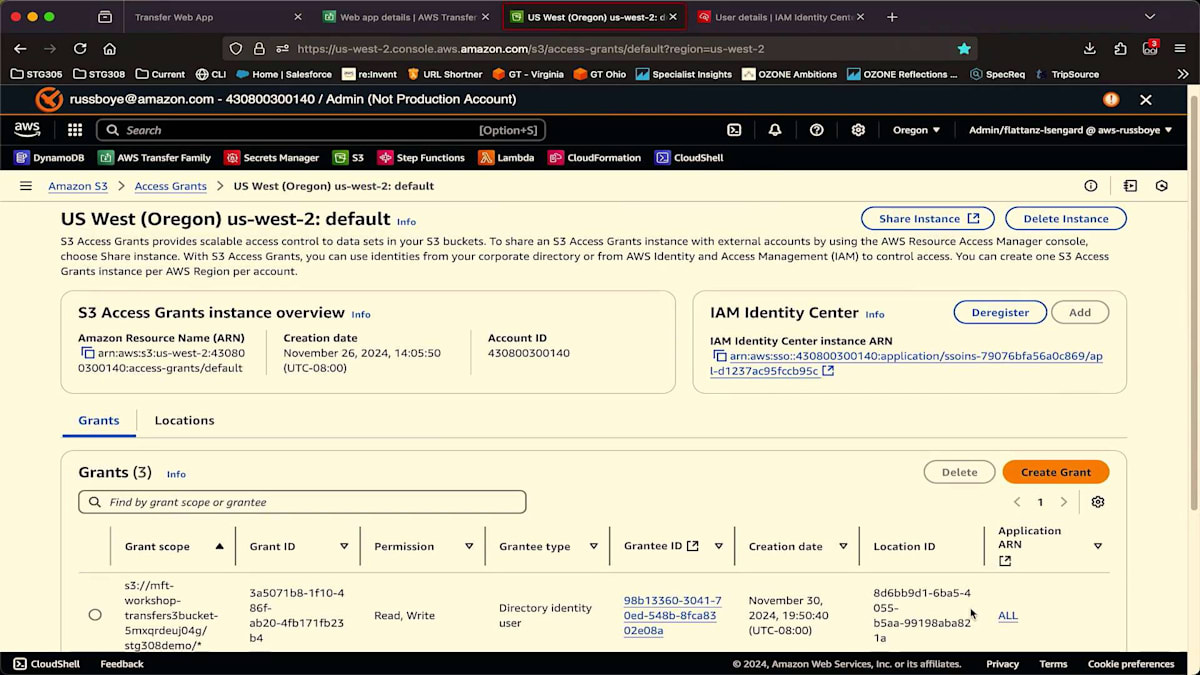Image resolution: width=1200 pixels, height=675 pixels.
Task: Open Feedback in the footer
Action: (x=122, y=664)
